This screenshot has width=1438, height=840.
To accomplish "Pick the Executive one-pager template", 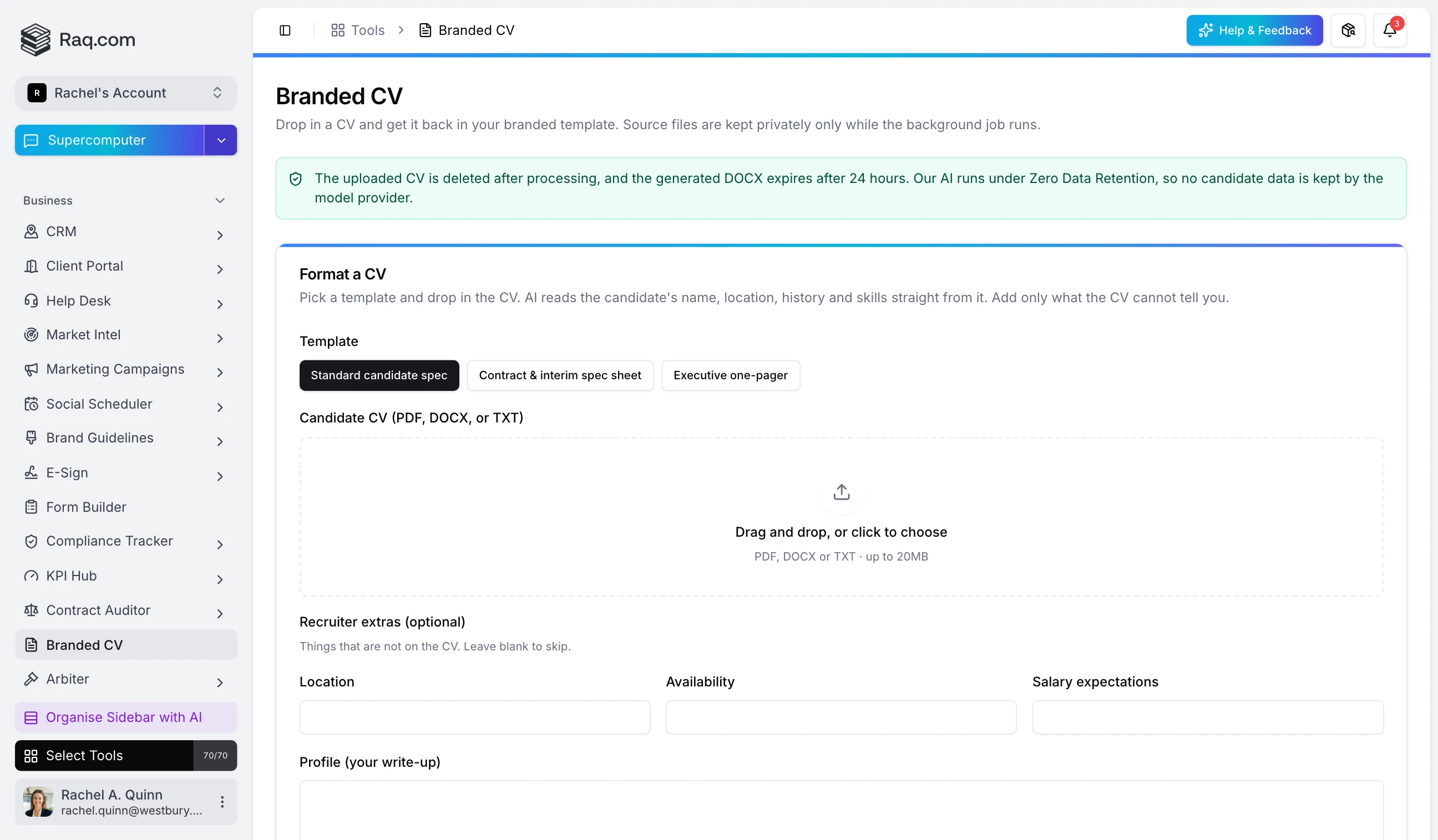I will point(731,375).
